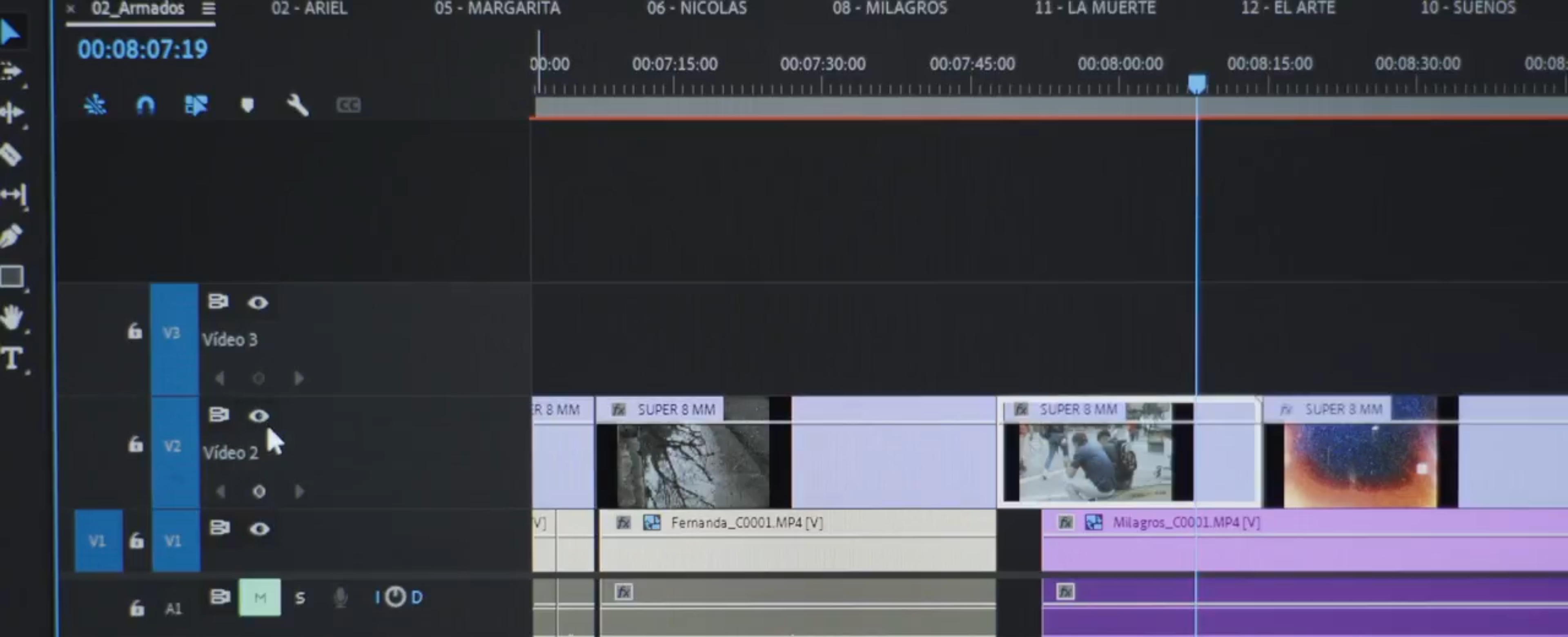Click fx badge on Fernanda_C0001.MP4 clip
The width and height of the screenshot is (1568, 637).
click(x=623, y=523)
